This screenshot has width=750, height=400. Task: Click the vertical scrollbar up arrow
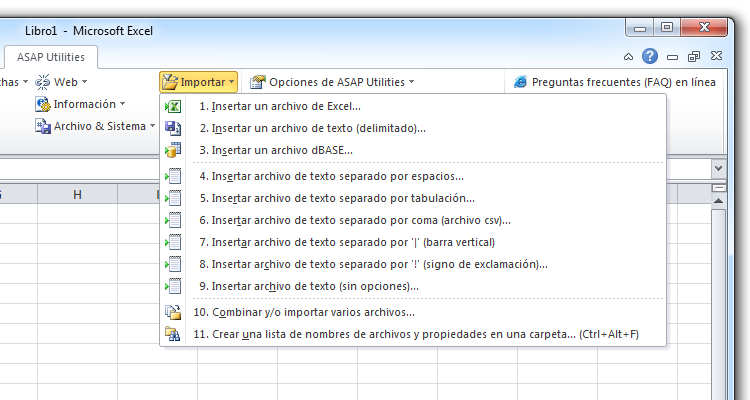718,201
